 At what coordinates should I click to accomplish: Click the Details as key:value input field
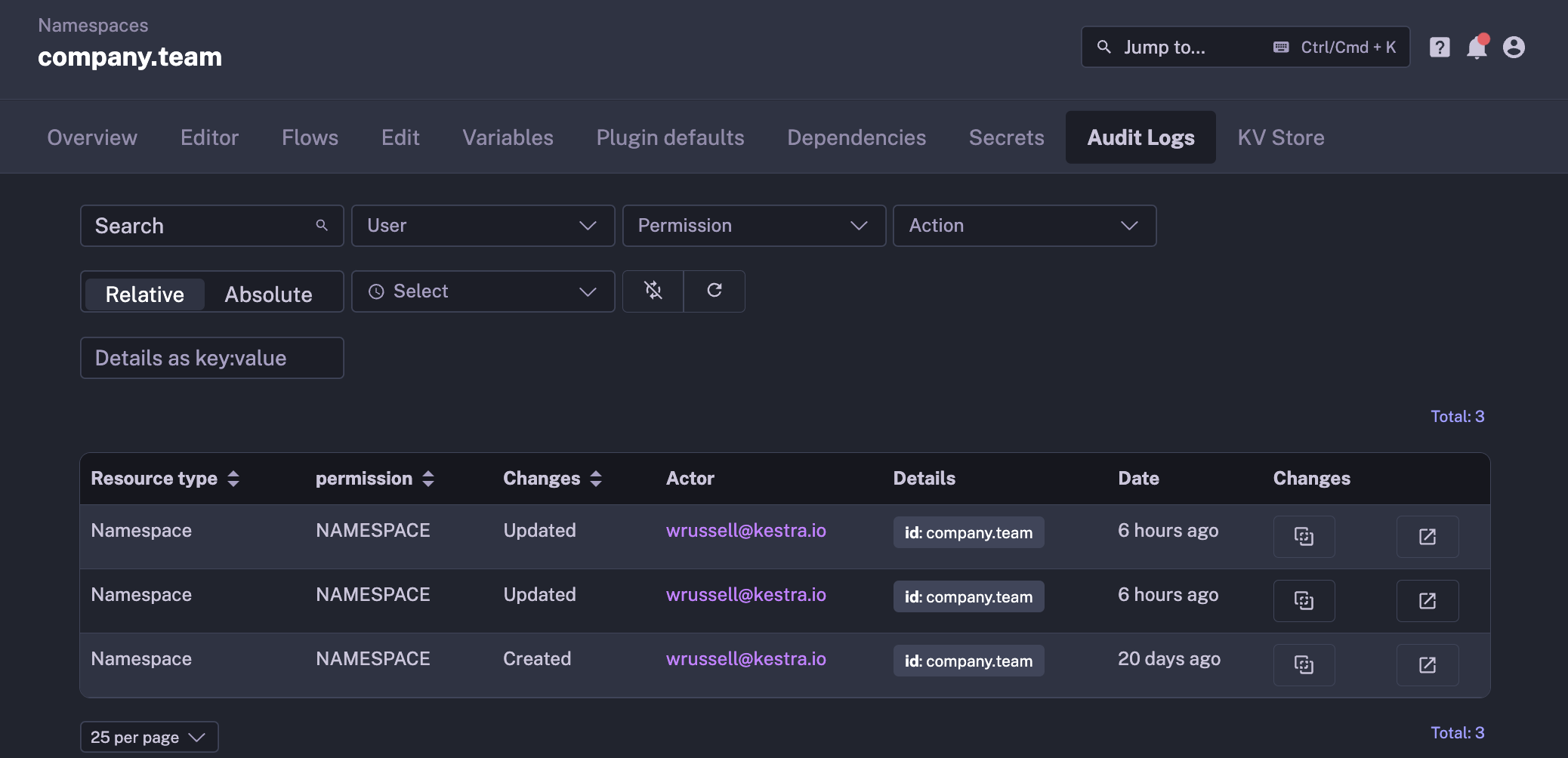211,357
